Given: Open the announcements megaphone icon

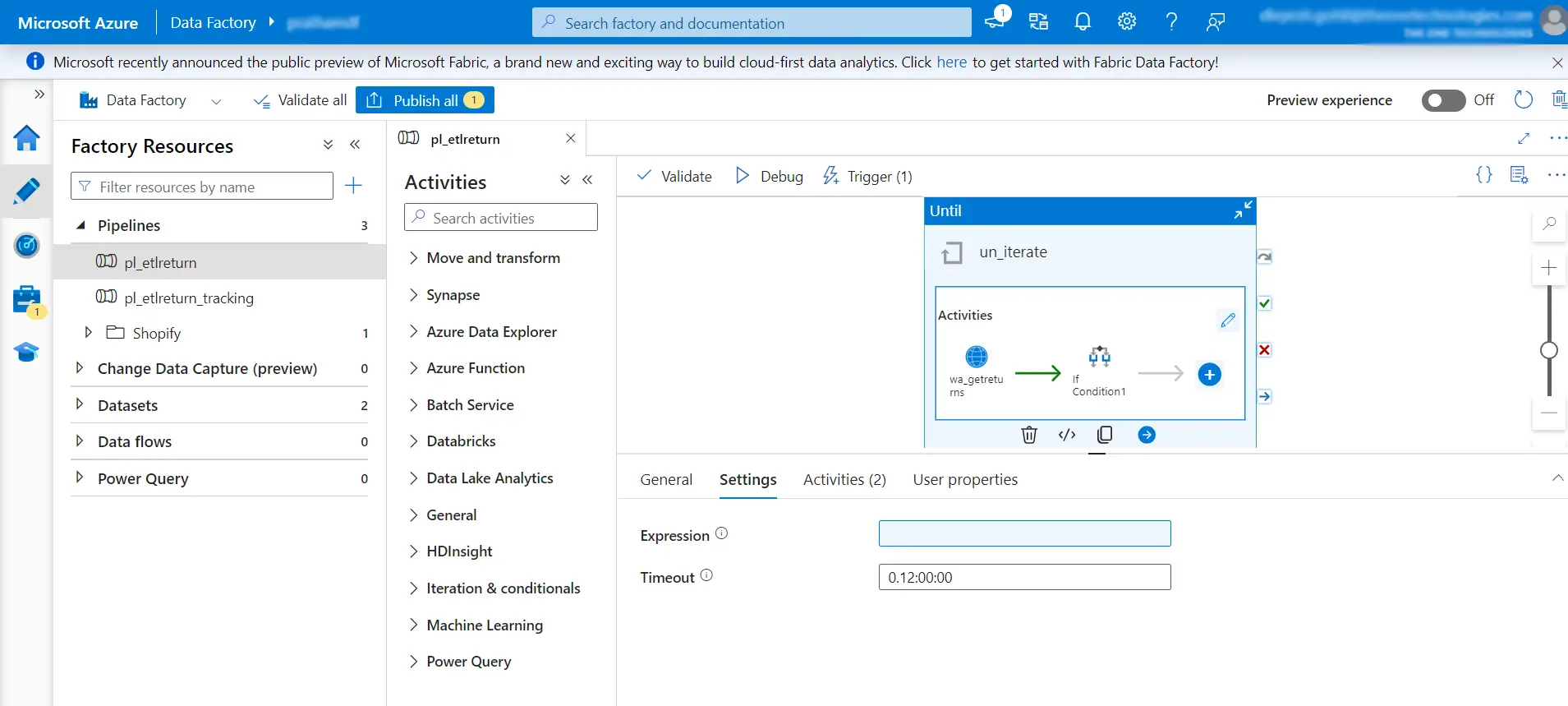Looking at the screenshot, I should [x=996, y=20].
